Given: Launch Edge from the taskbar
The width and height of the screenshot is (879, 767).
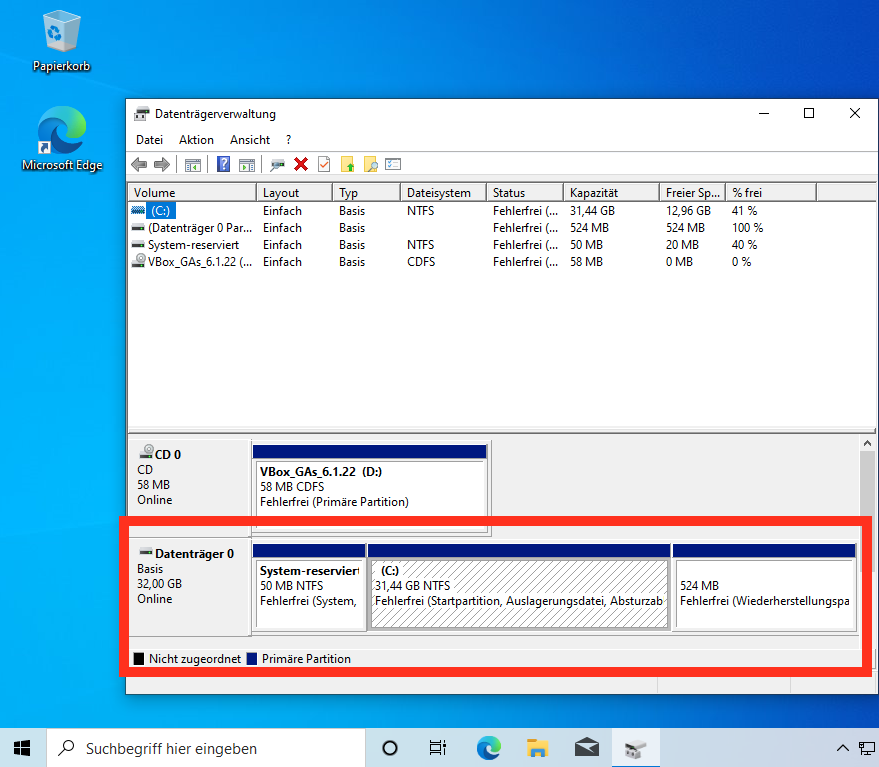Looking at the screenshot, I should pyautogui.click(x=488, y=748).
